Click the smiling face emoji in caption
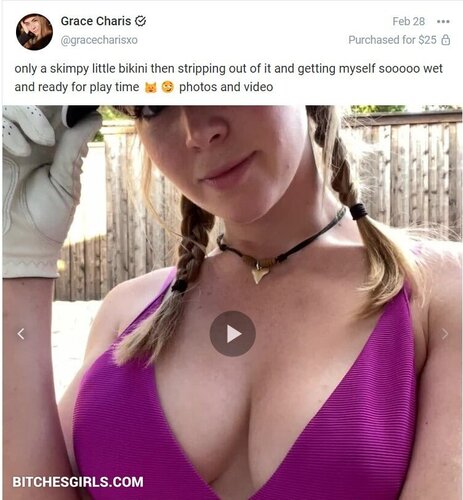The width and height of the screenshot is (463, 500). [167, 87]
